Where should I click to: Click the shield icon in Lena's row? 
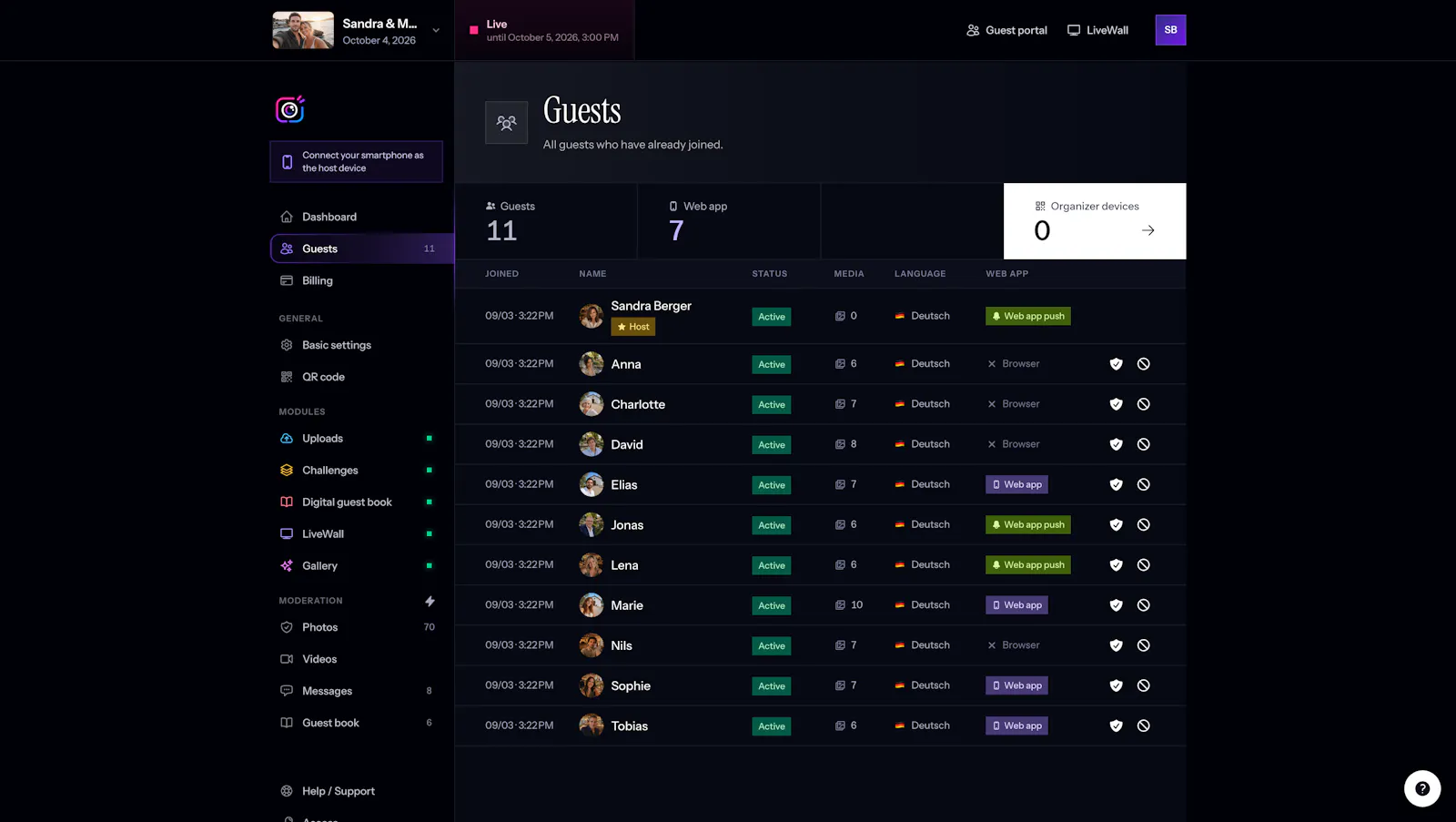coord(1116,565)
